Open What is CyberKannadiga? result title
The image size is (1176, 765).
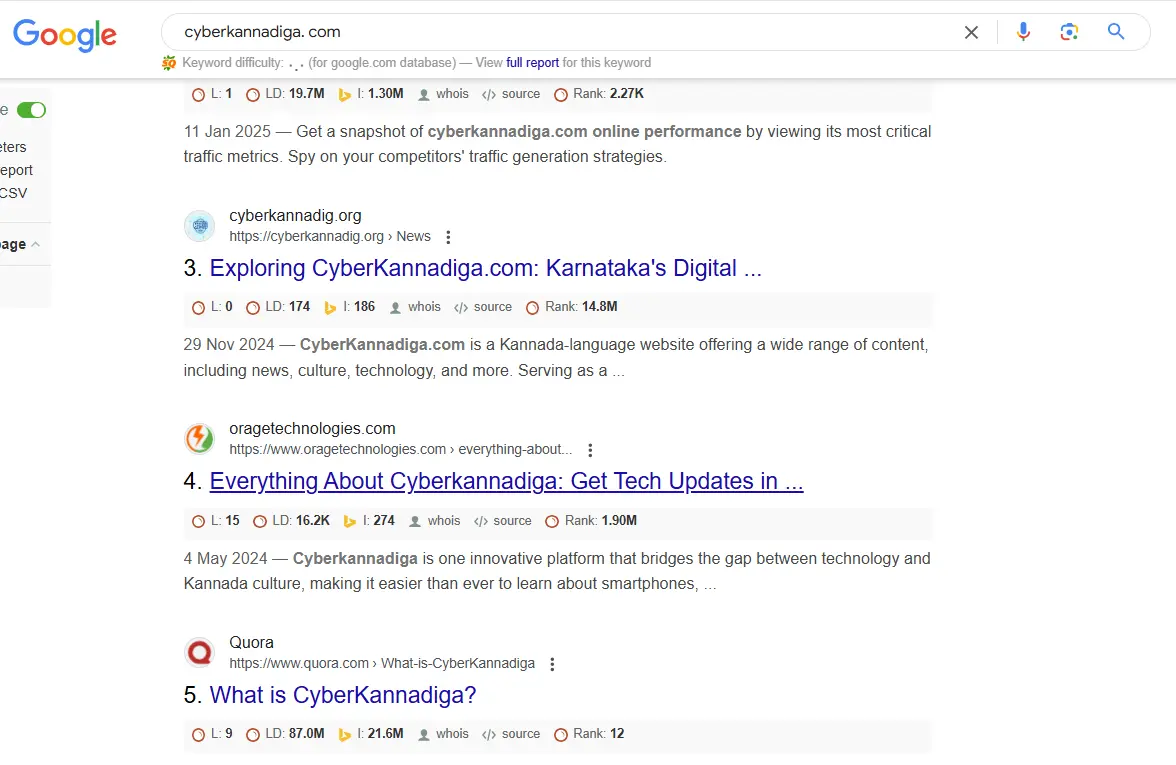click(343, 695)
